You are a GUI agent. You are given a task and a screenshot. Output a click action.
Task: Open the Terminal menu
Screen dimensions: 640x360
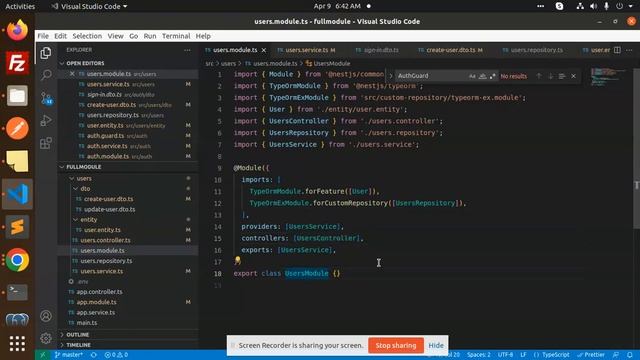[176, 36]
